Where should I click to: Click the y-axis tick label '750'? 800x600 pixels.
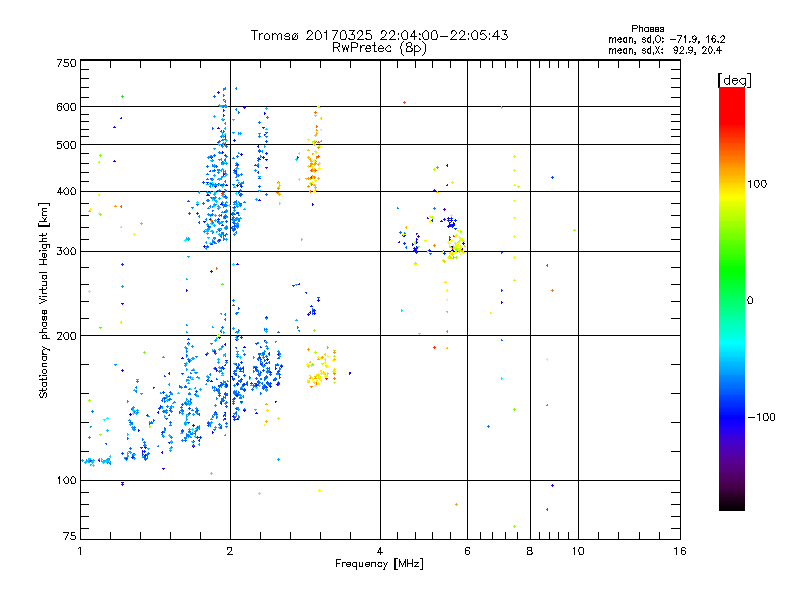[x=66, y=63]
